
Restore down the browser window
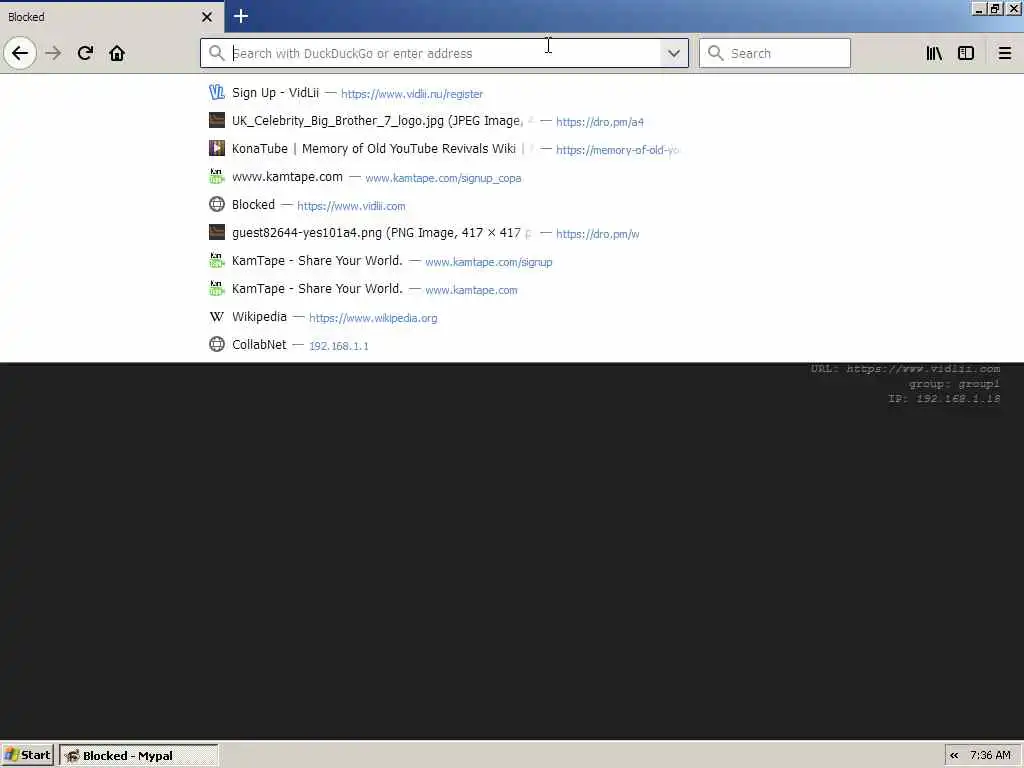995,9
